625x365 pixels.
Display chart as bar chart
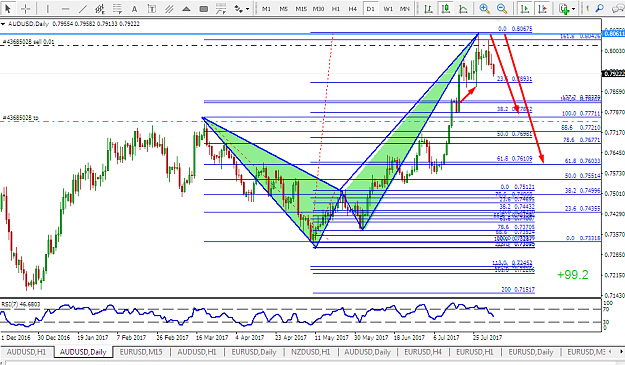click(x=428, y=8)
